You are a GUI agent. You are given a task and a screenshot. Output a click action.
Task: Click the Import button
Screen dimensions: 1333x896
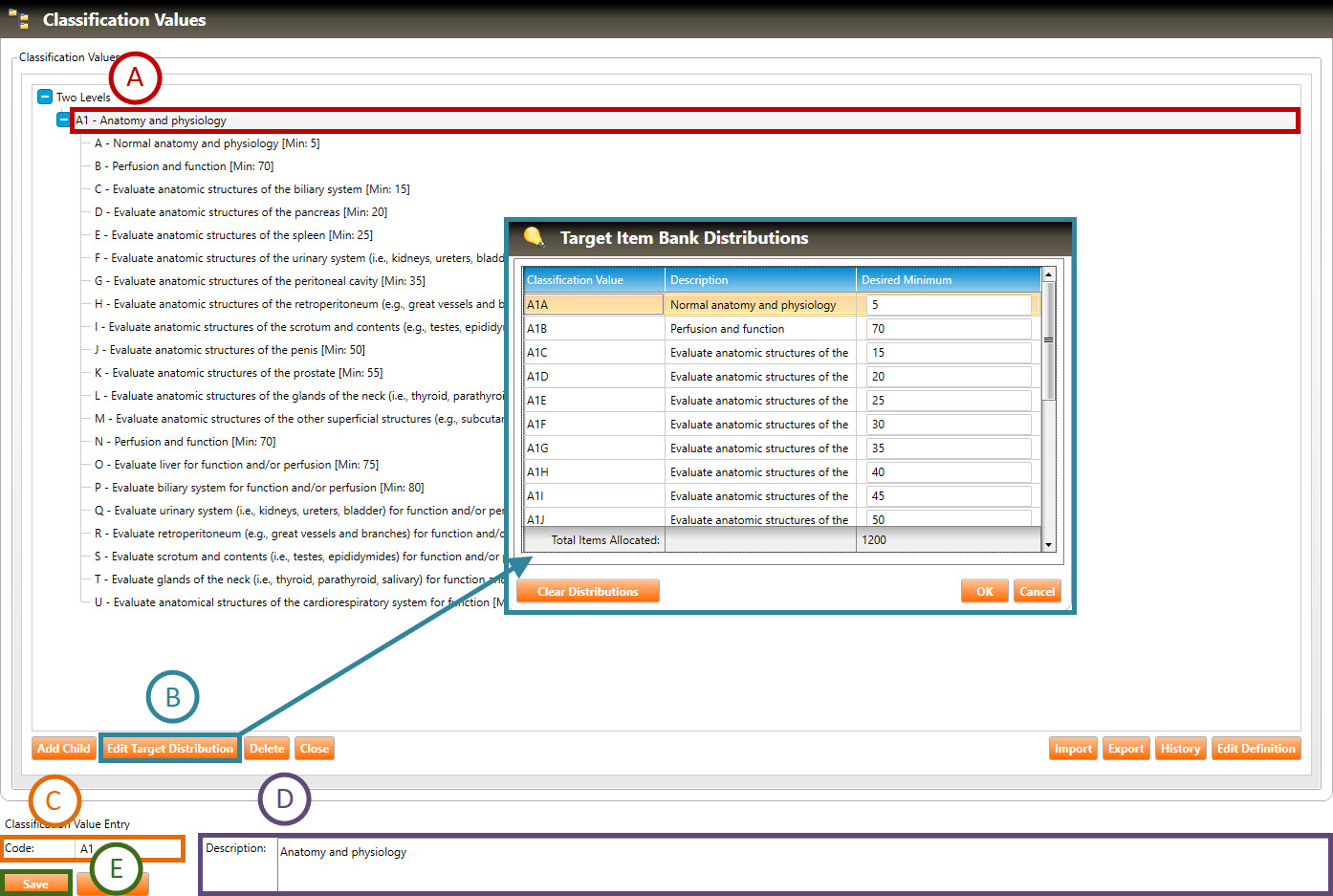pyautogui.click(x=1073, y=749)
